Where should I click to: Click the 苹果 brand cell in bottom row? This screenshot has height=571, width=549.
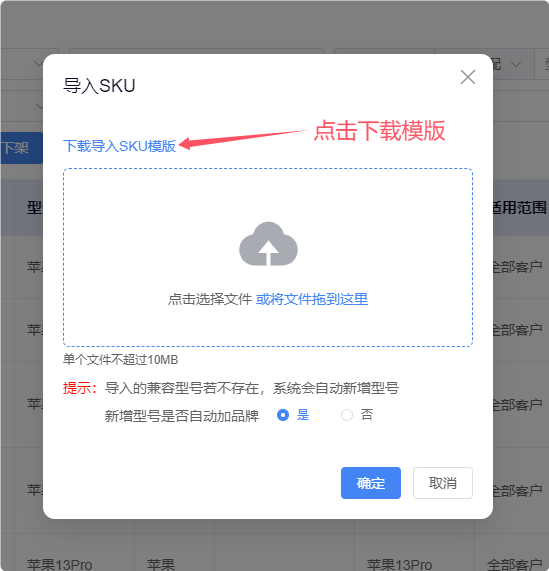(x=161, y=564)
